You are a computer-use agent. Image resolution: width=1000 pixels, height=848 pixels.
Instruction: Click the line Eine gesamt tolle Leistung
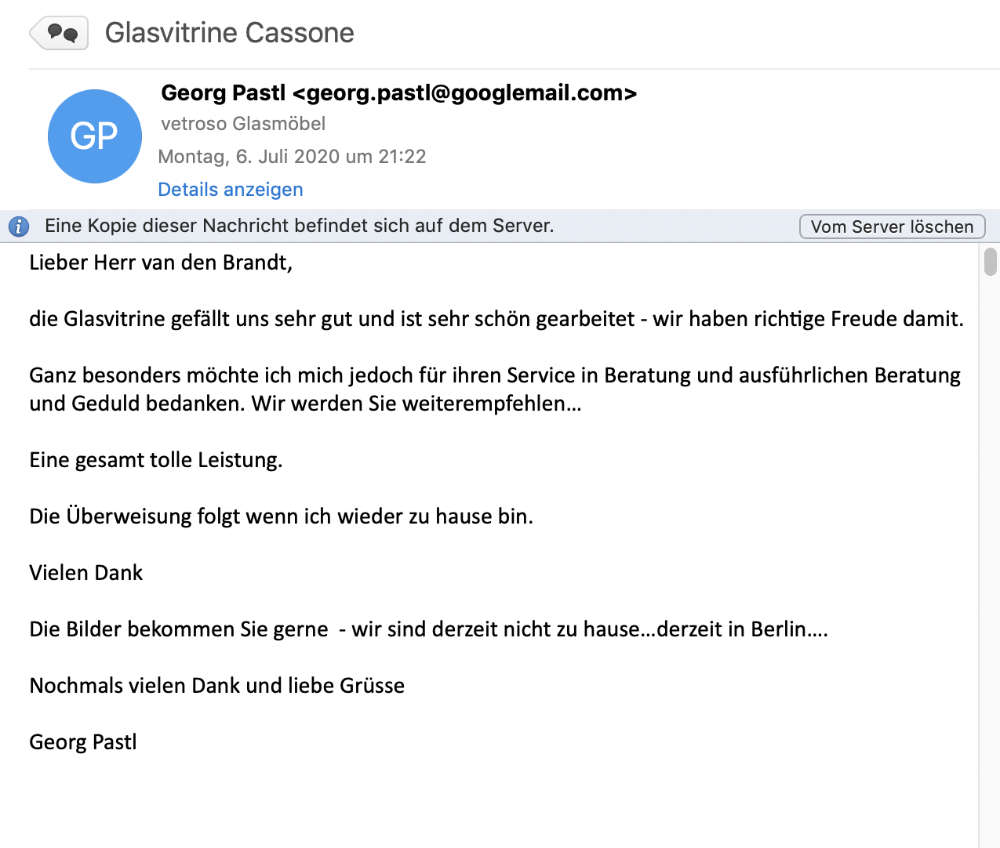pyautogui.click(x=156, y=461)
